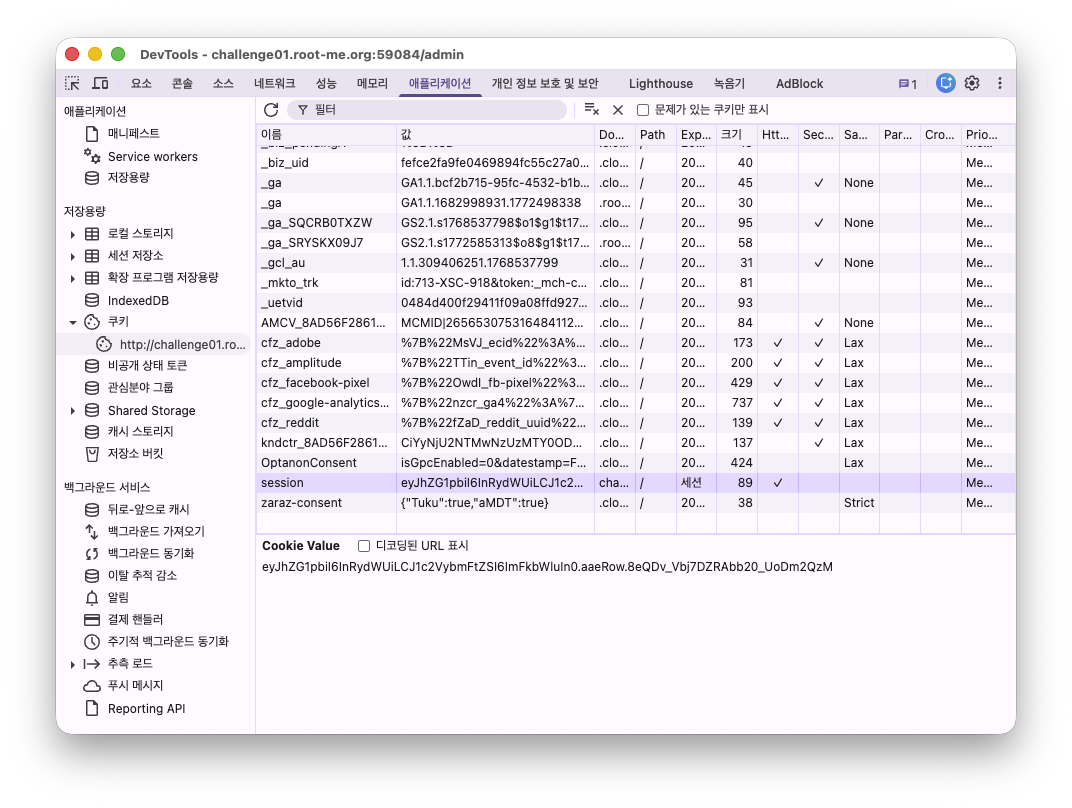This screenshot has height=808, width=1072.
Task: Sort by 이름 column header
Action: pyautogui.click(x=325, y=135)
